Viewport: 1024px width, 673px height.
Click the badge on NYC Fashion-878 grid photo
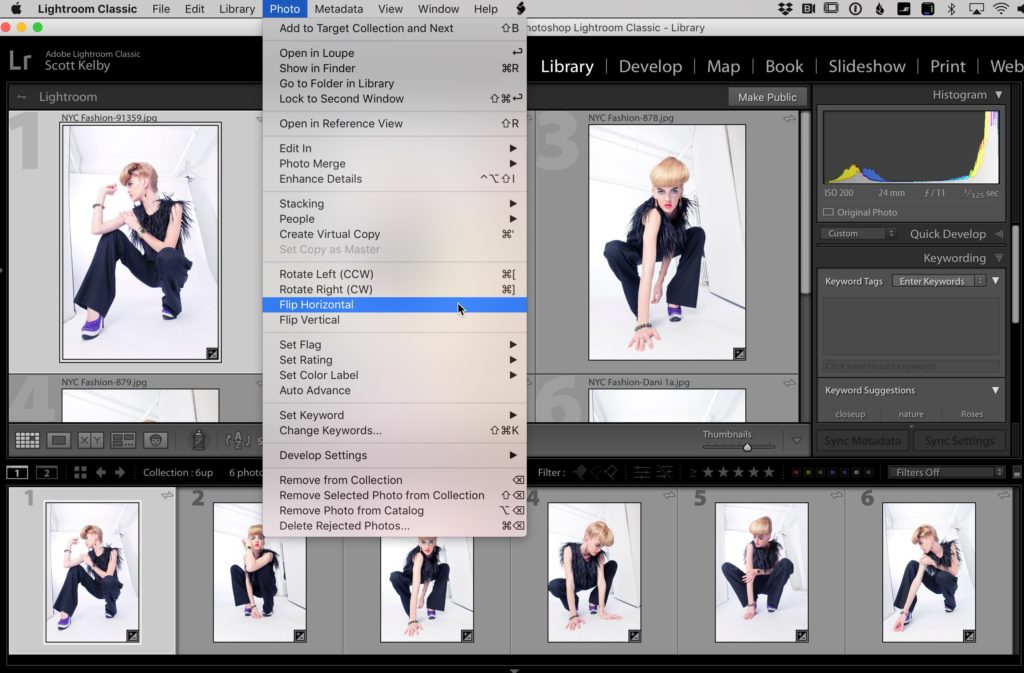tap(739, 353)
